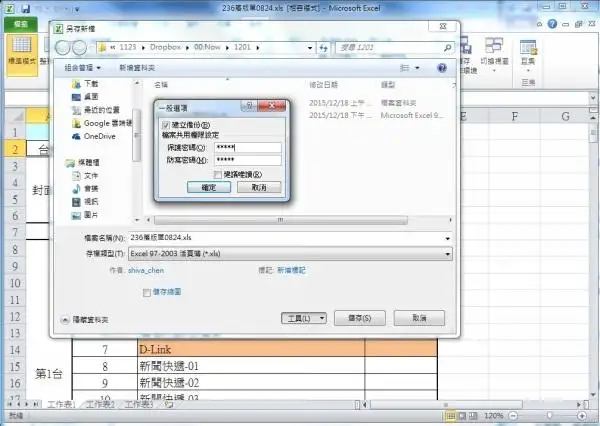600x426 pixels.
Task: Expand the path arrow after 1201 in address bar
Action: [258, 48]
